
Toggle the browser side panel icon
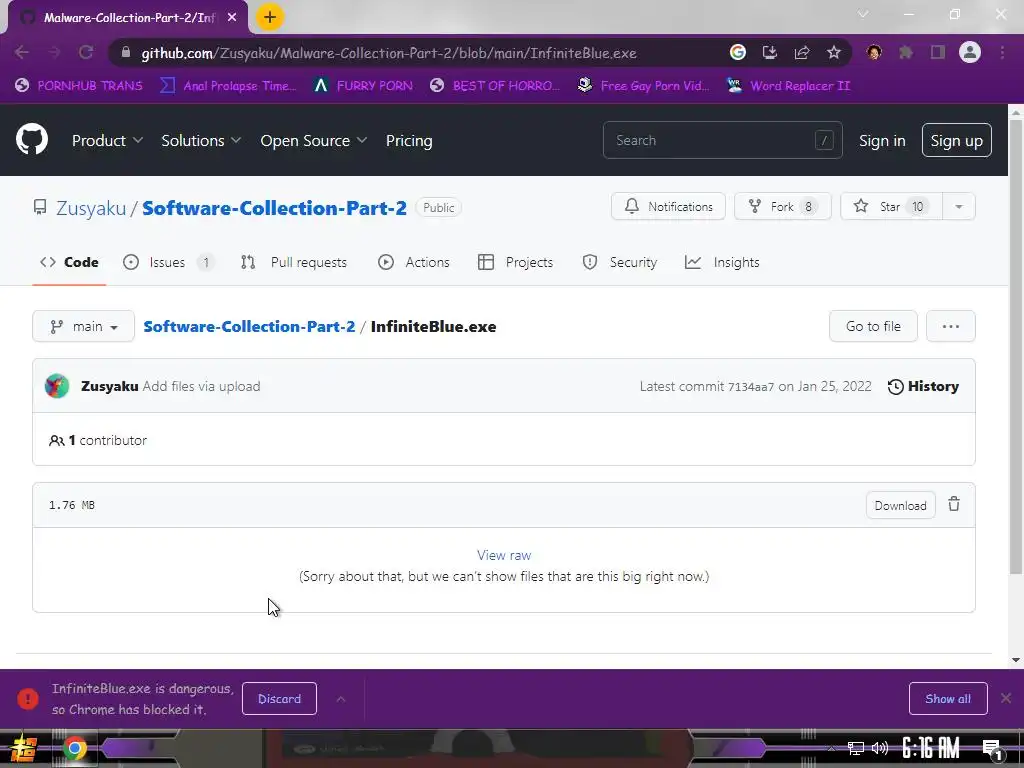pos(938,52)
